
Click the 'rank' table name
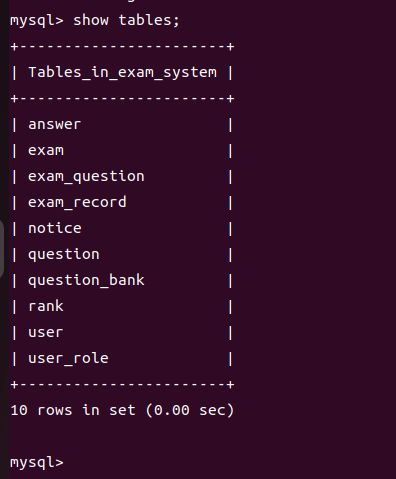46,306
